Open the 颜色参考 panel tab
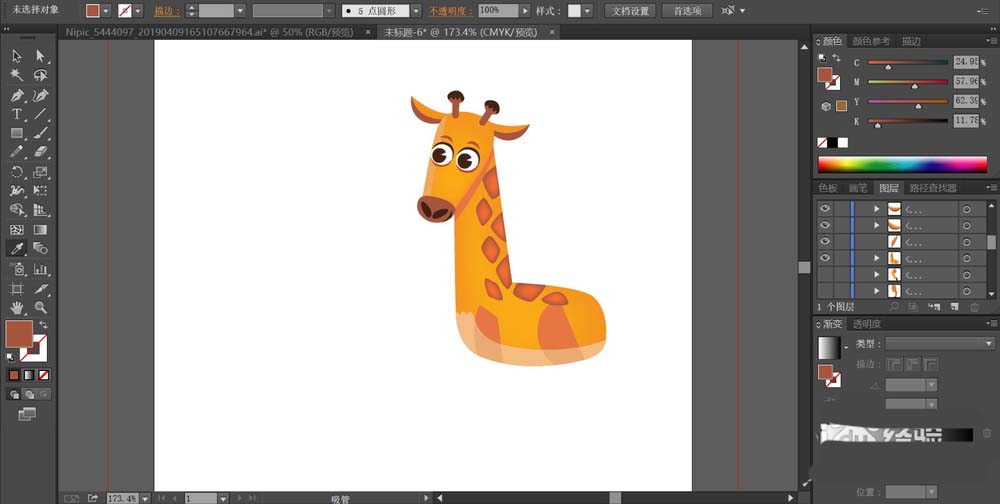The width and height of the screenshot is (1000, 504). [871, 41]
